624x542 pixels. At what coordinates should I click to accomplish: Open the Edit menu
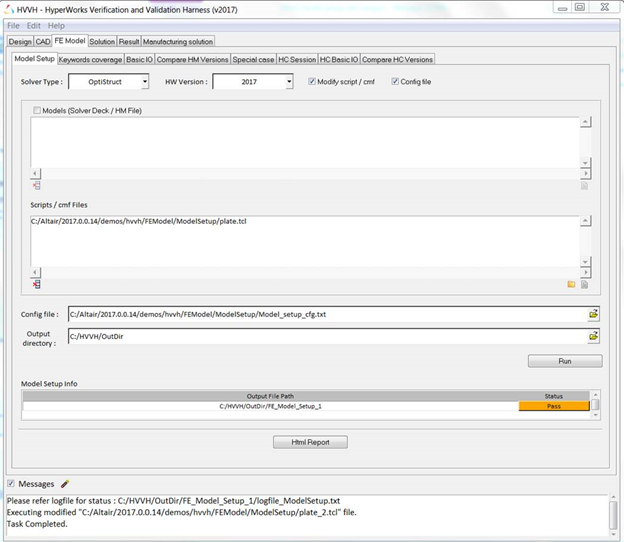coord(33,26)
